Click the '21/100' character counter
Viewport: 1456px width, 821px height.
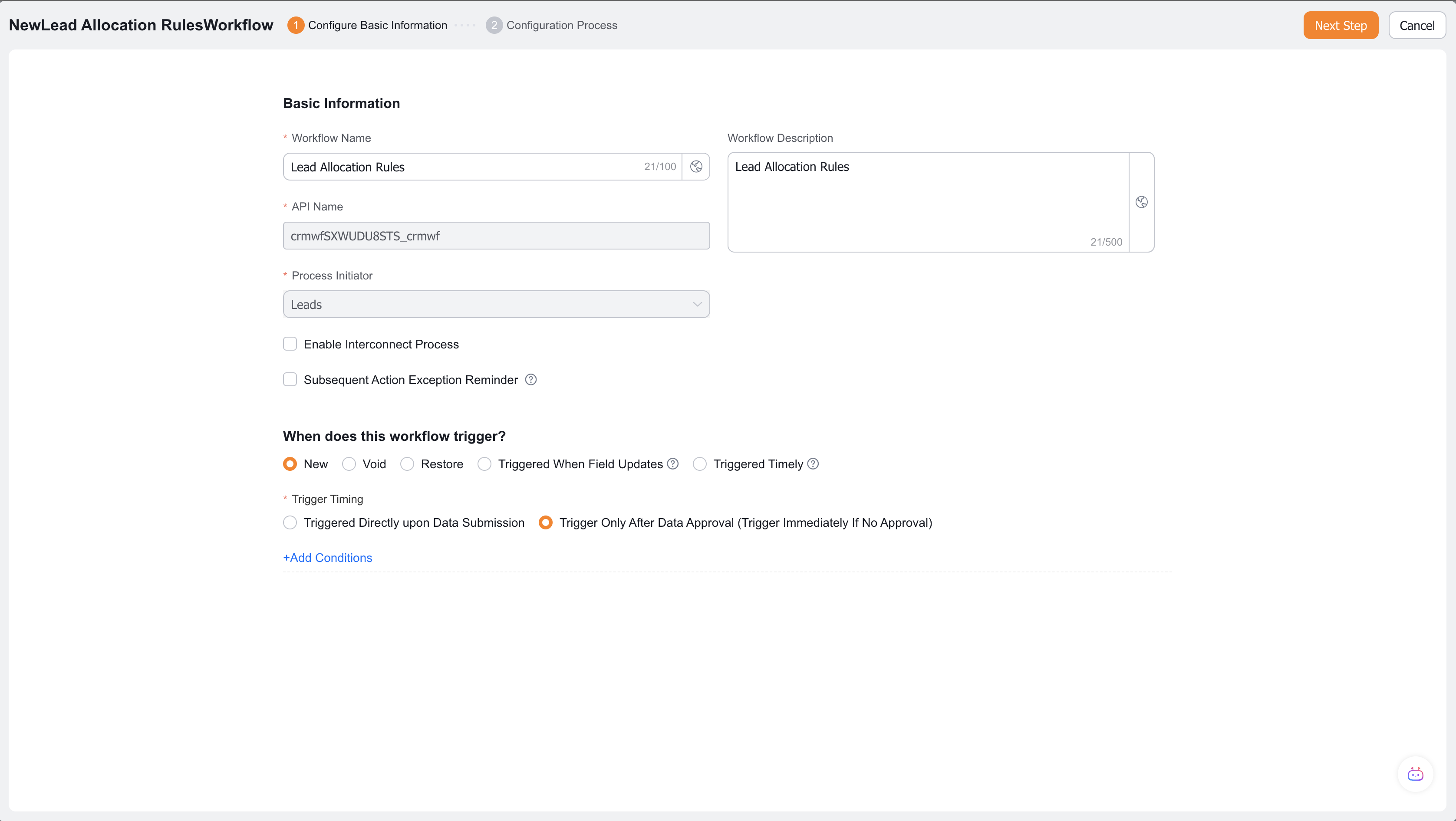click(x=660, y=167)
